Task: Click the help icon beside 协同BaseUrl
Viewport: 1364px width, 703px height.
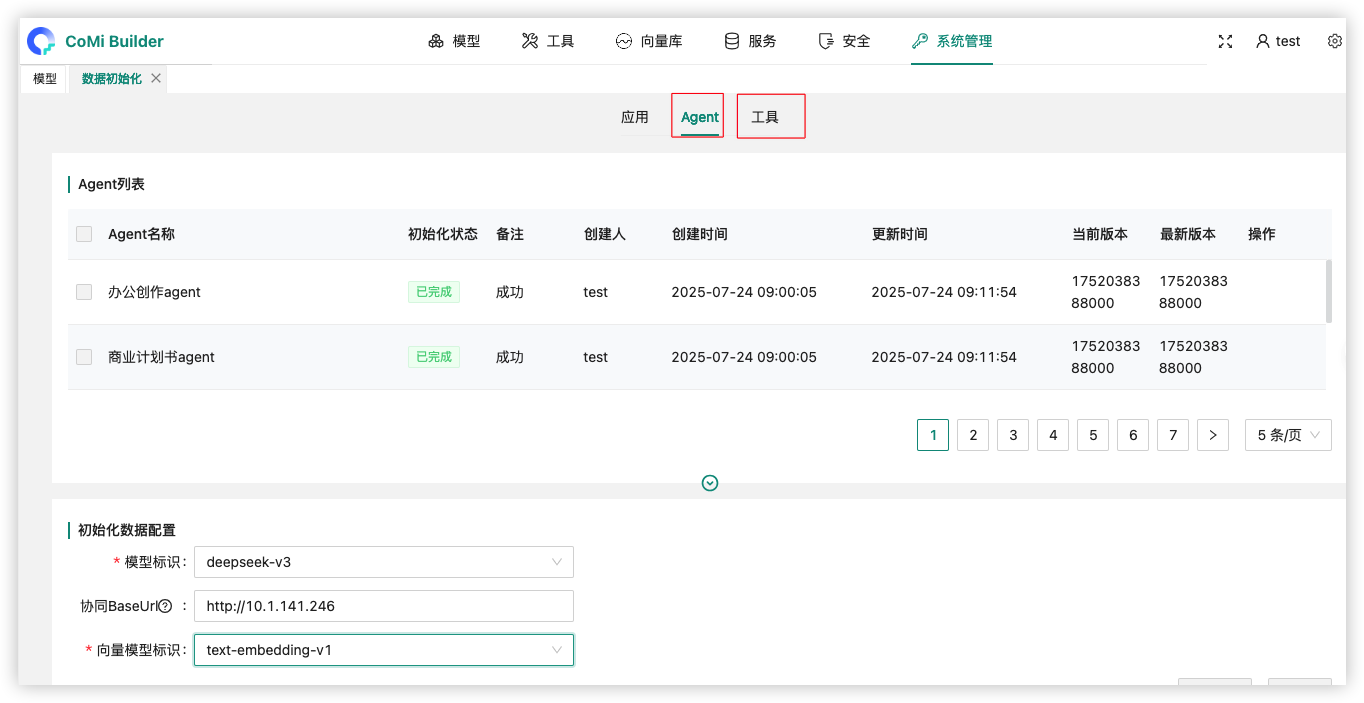Action: point(166,606)
